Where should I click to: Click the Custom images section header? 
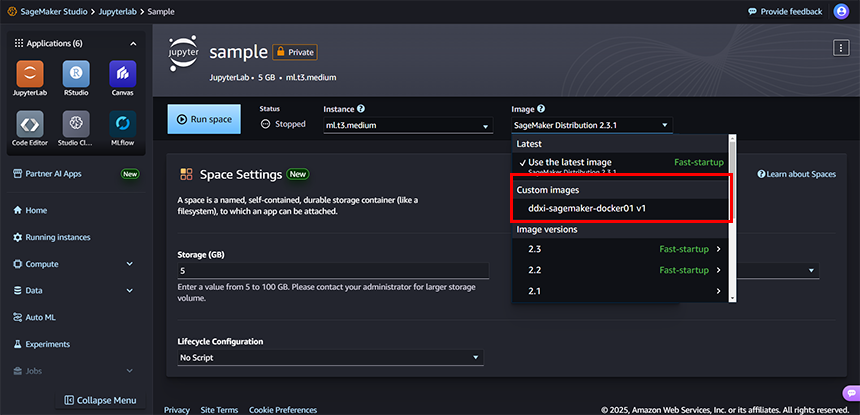click(620, 190)
